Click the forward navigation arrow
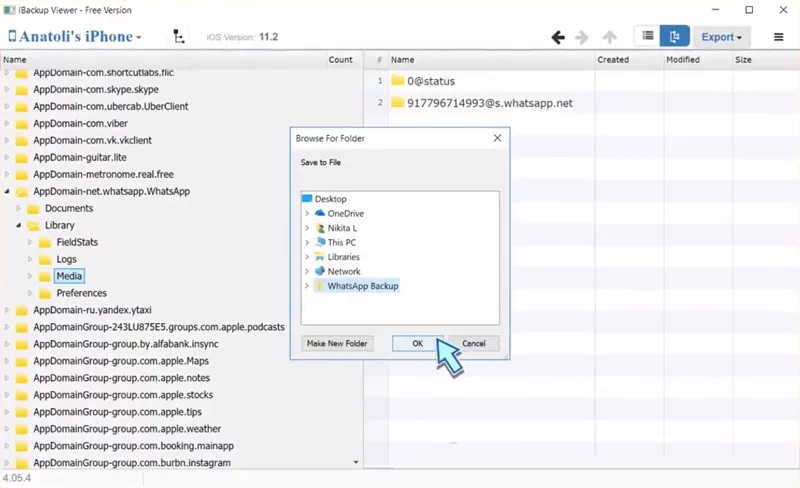 (x=583, y=37)
